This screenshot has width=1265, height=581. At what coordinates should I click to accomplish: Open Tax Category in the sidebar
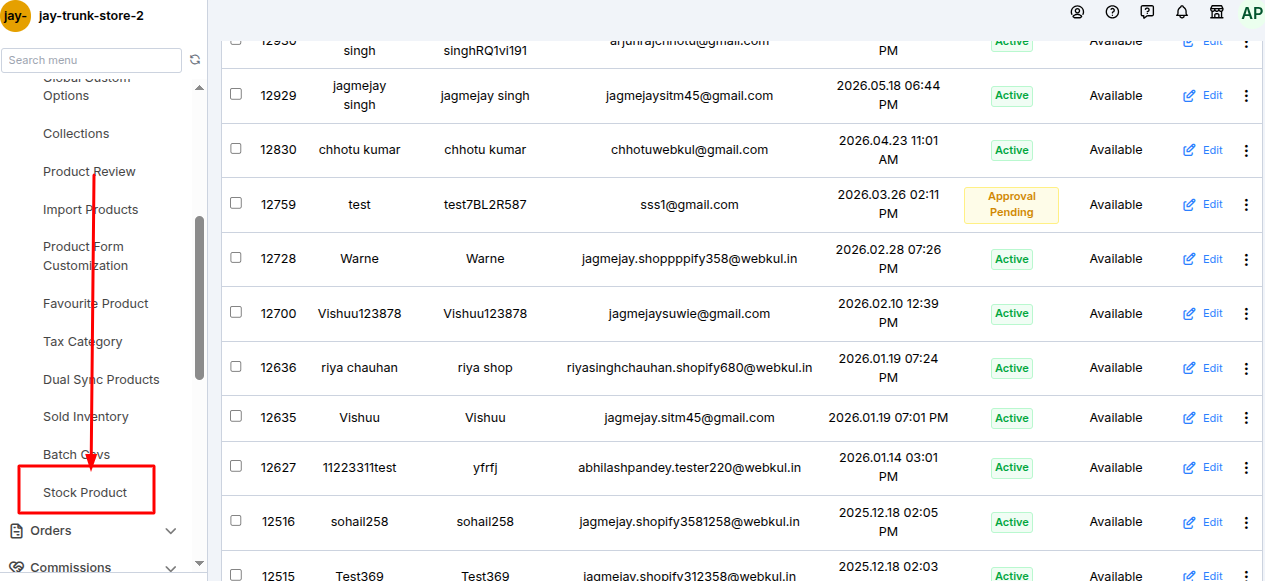82,342
